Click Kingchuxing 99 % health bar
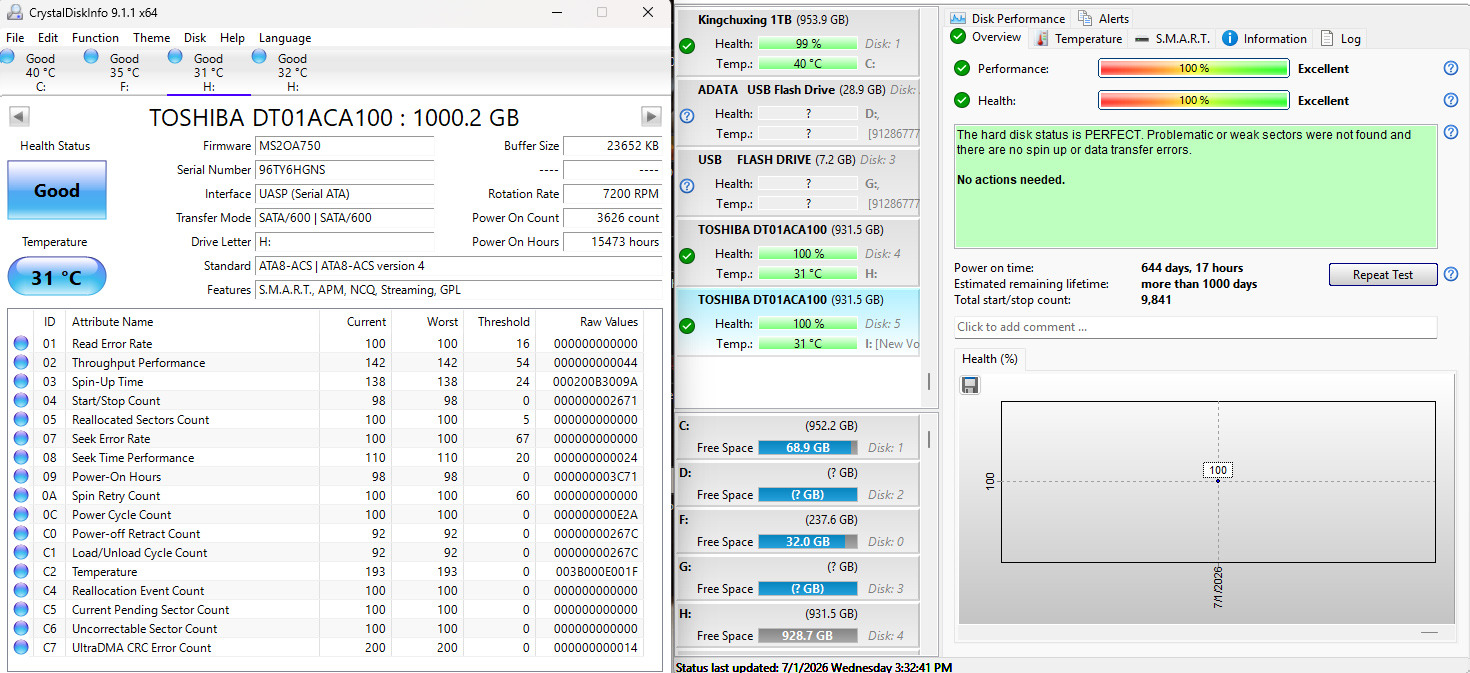 (x=808, y=44)
